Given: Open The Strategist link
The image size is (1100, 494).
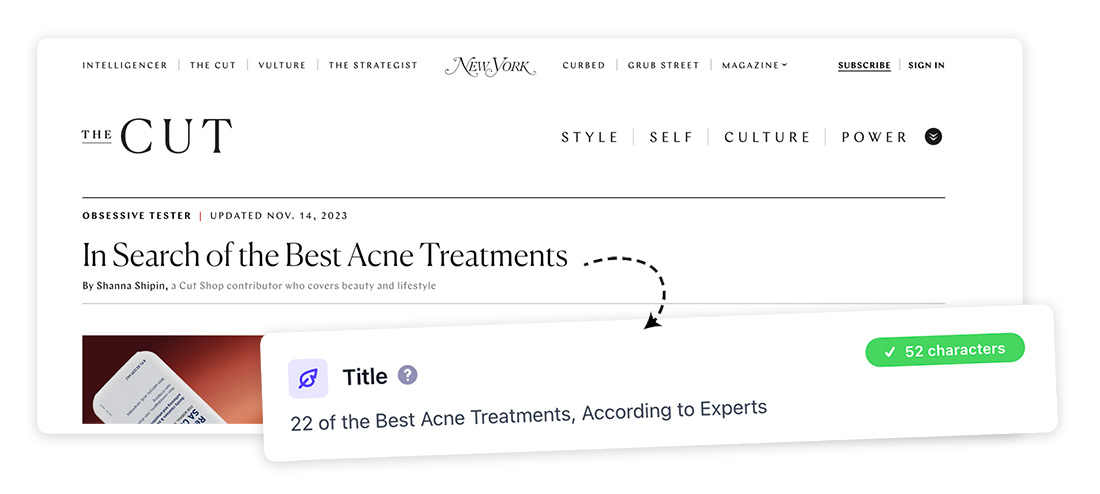Looking at the screenshot, I should pos(373,65).
